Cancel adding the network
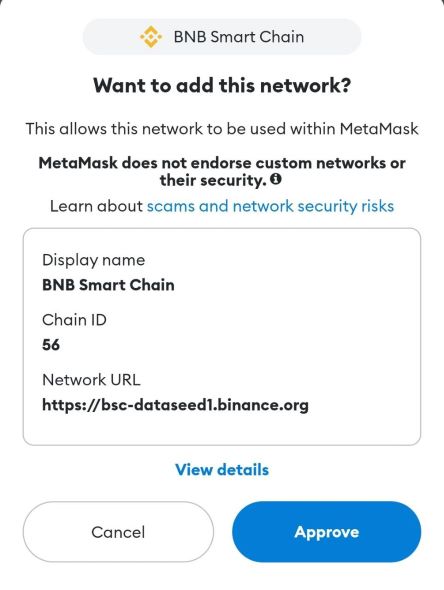 (118, 532)
